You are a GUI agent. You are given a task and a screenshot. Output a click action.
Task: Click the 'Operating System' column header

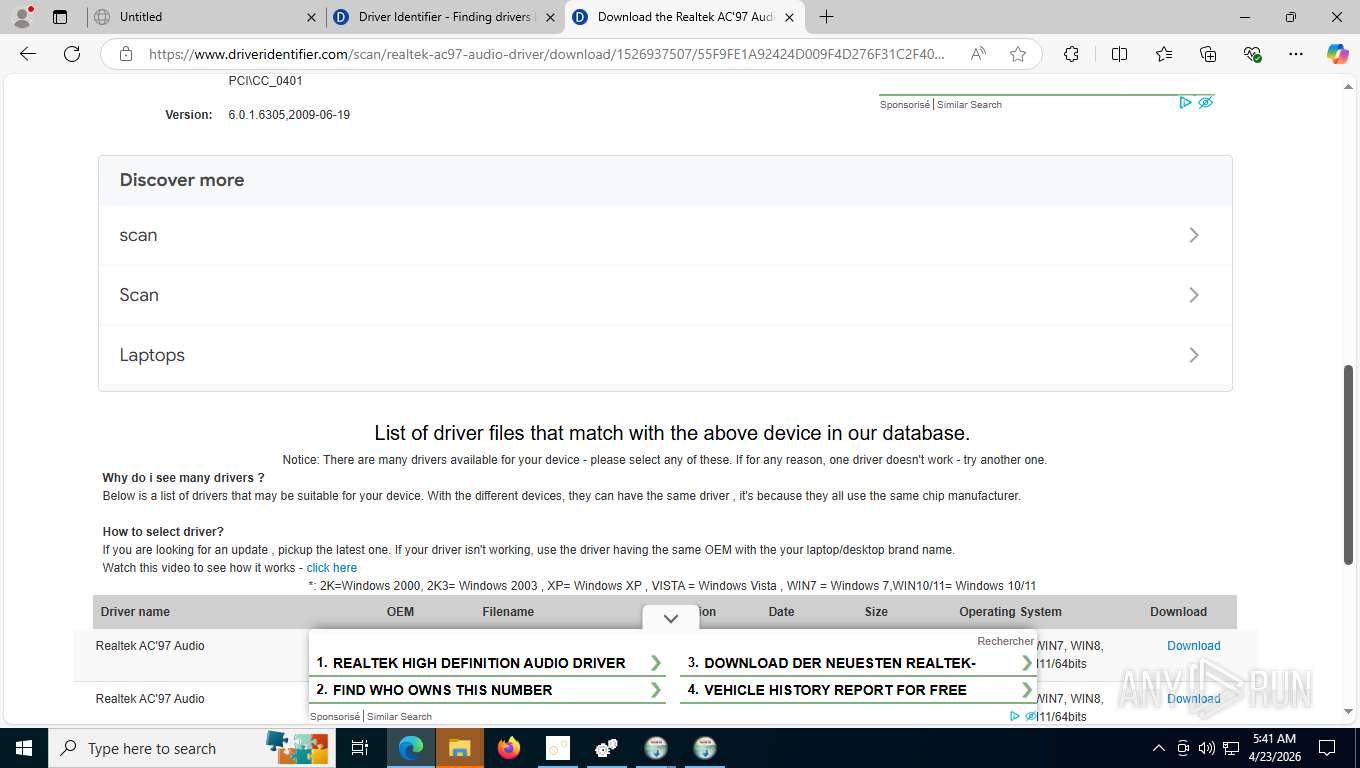tap(1010, 612)
